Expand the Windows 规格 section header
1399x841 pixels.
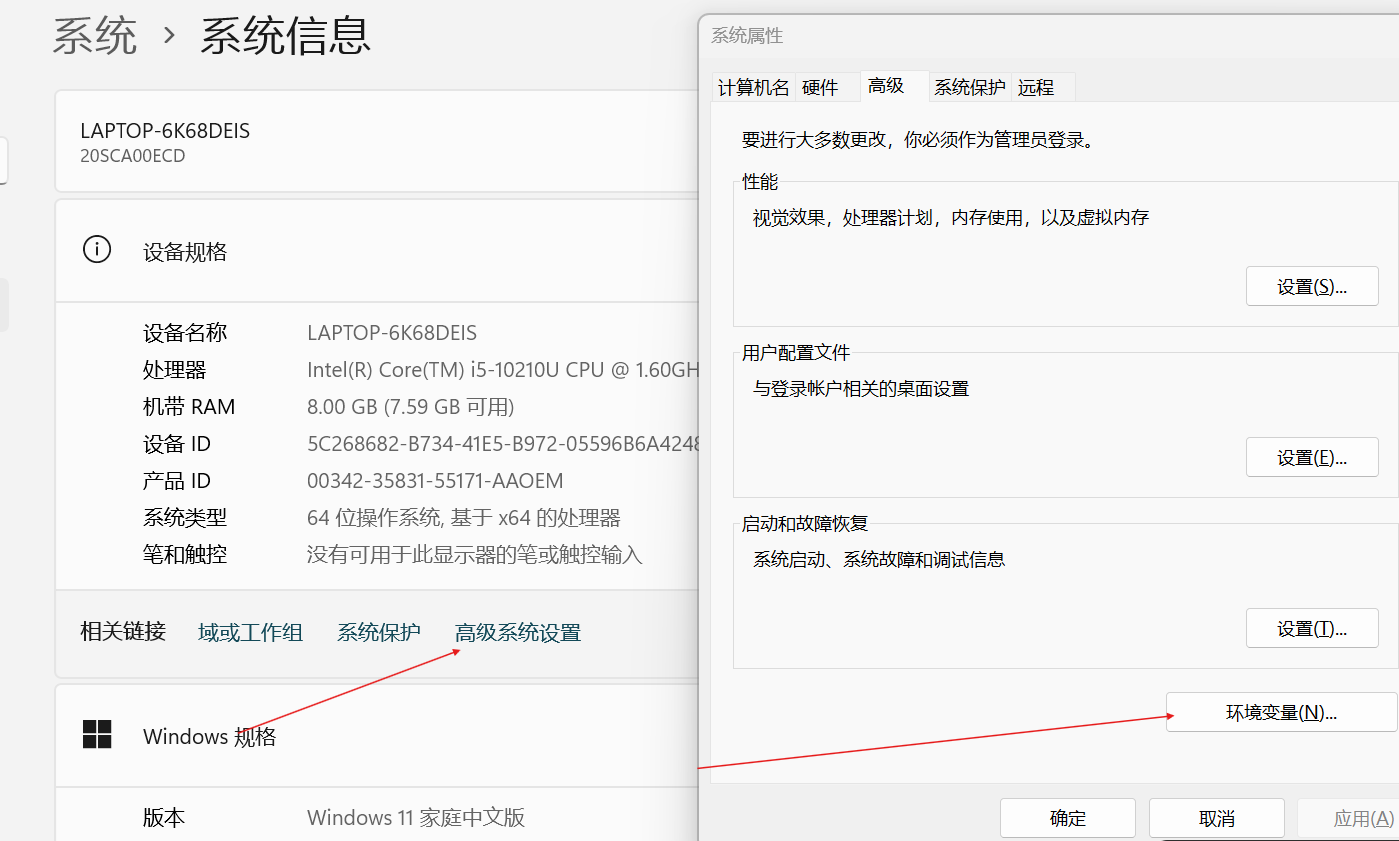[x=400, y=736]
